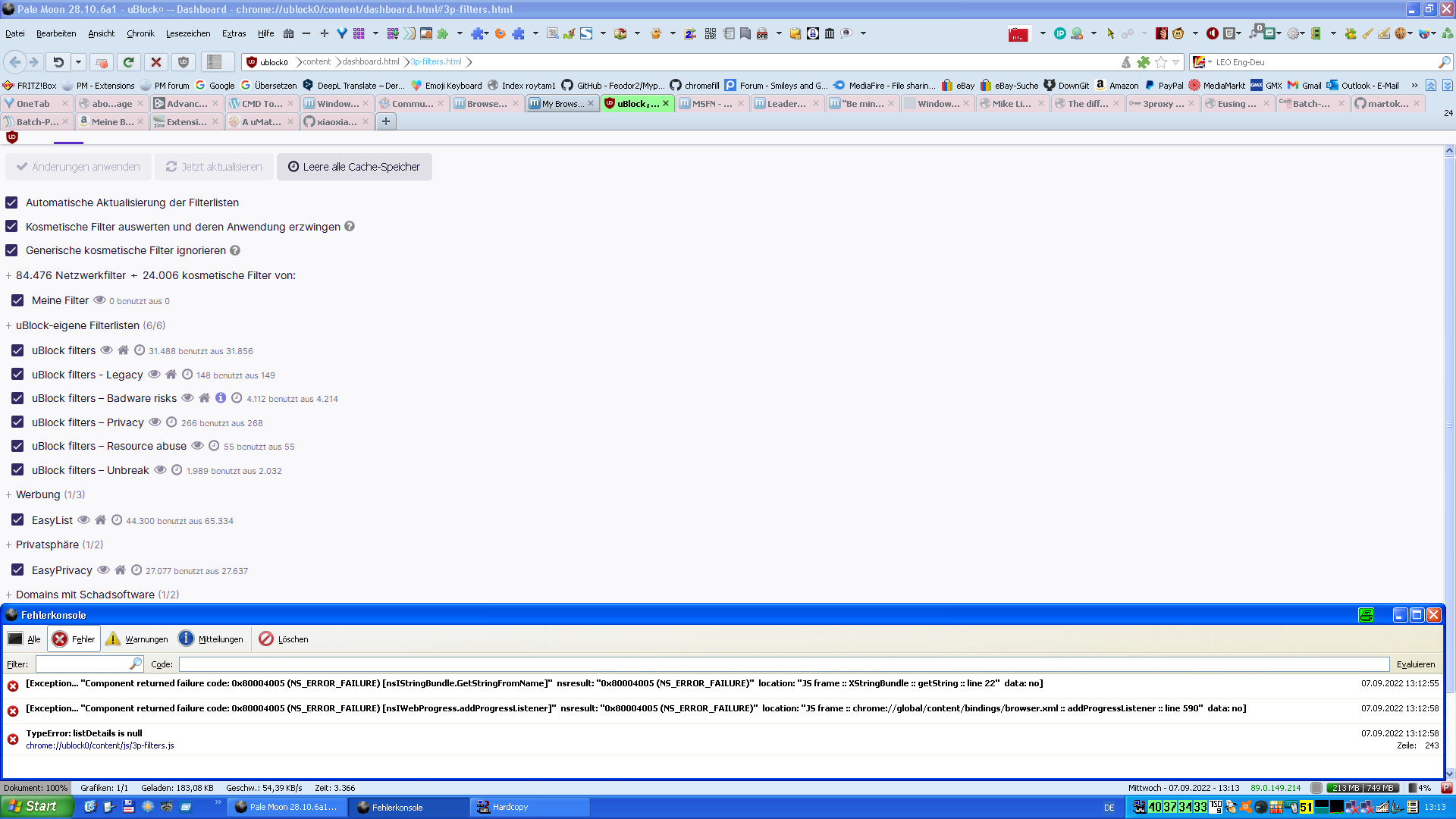Disable the EasyList checkbox
This screenshot has width=1456, height=819.
(x=17, y=520)
